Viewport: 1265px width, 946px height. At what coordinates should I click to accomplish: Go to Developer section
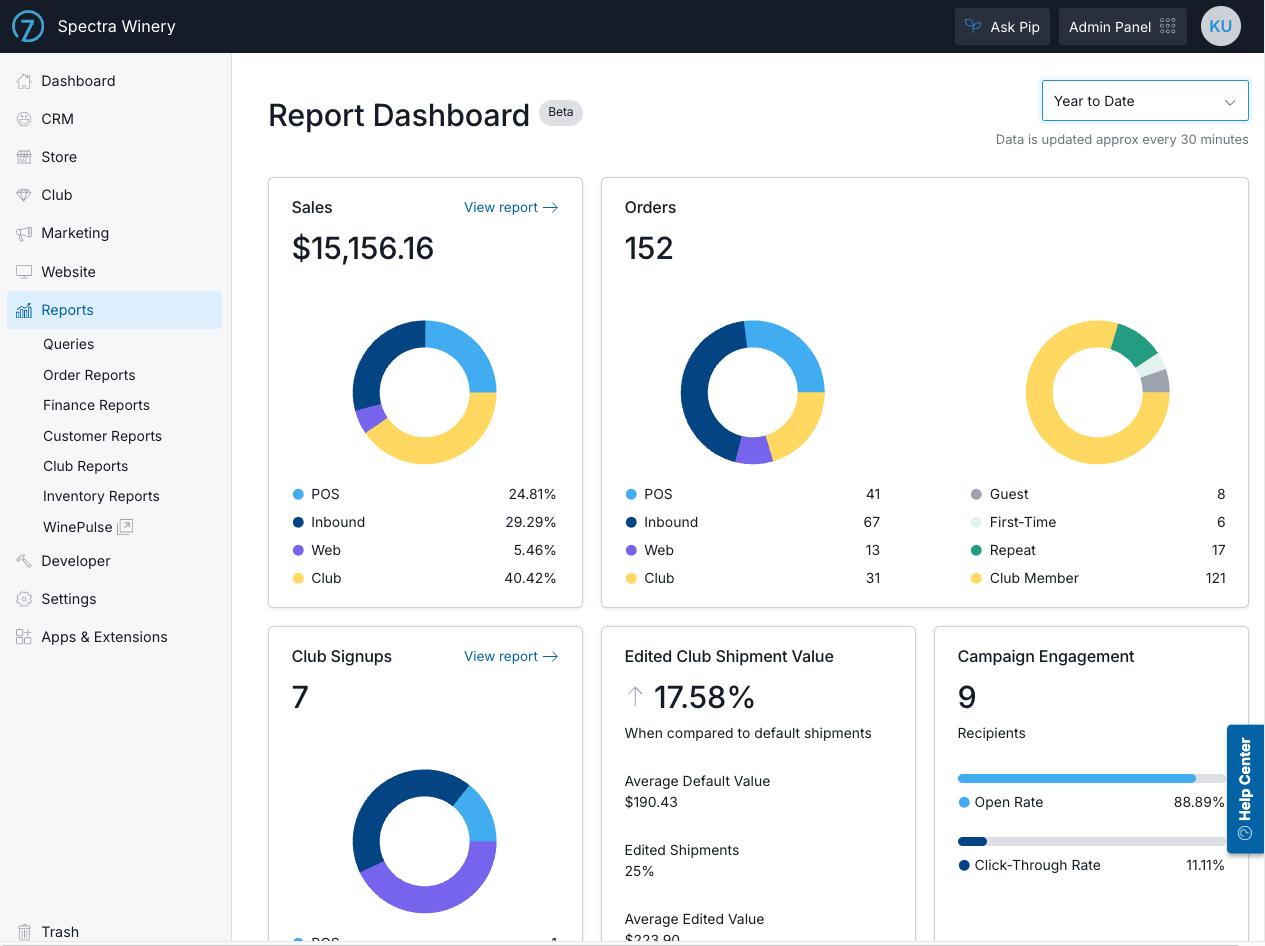(115, 561)
